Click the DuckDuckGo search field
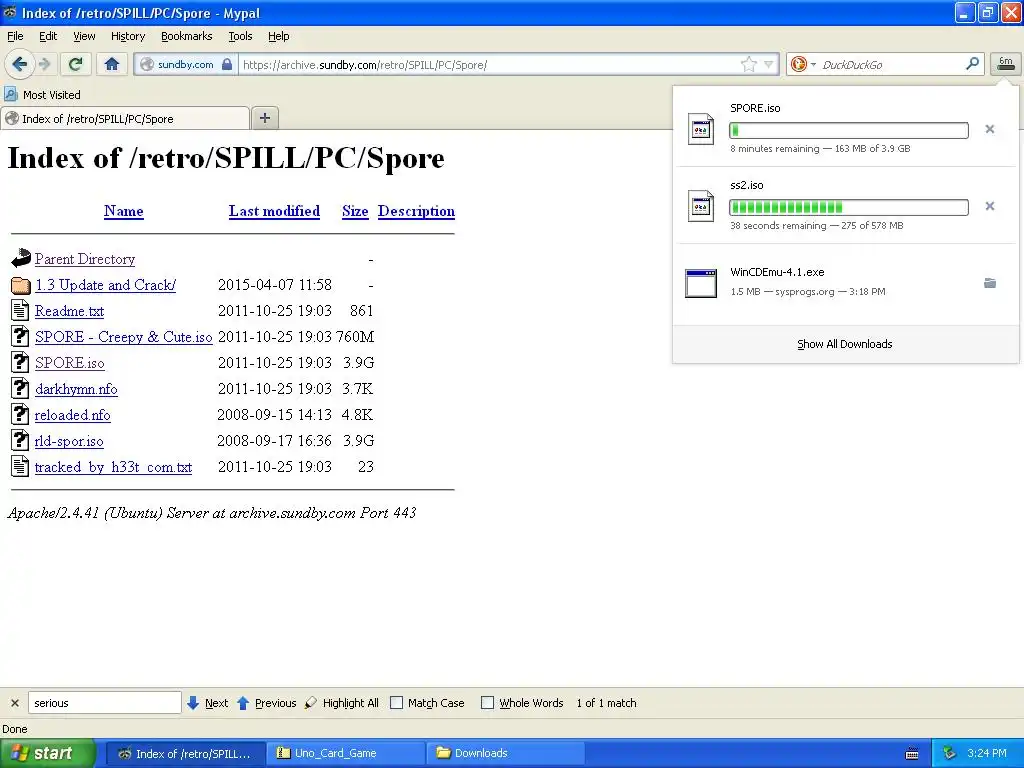1024x768 pixels. [x=890, y=65]
